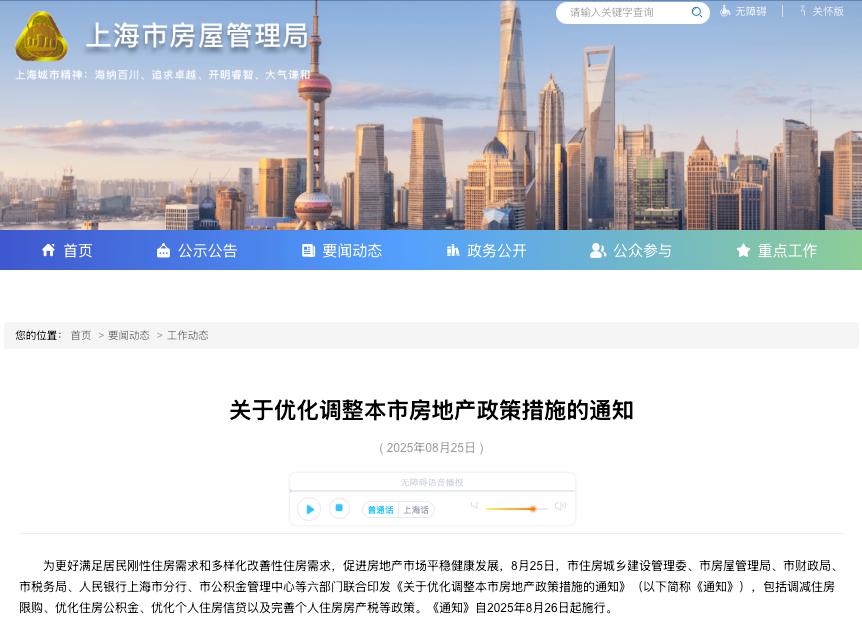Click the star icon beside 重点工作
The image size is (862, 622).
point(743,251)
